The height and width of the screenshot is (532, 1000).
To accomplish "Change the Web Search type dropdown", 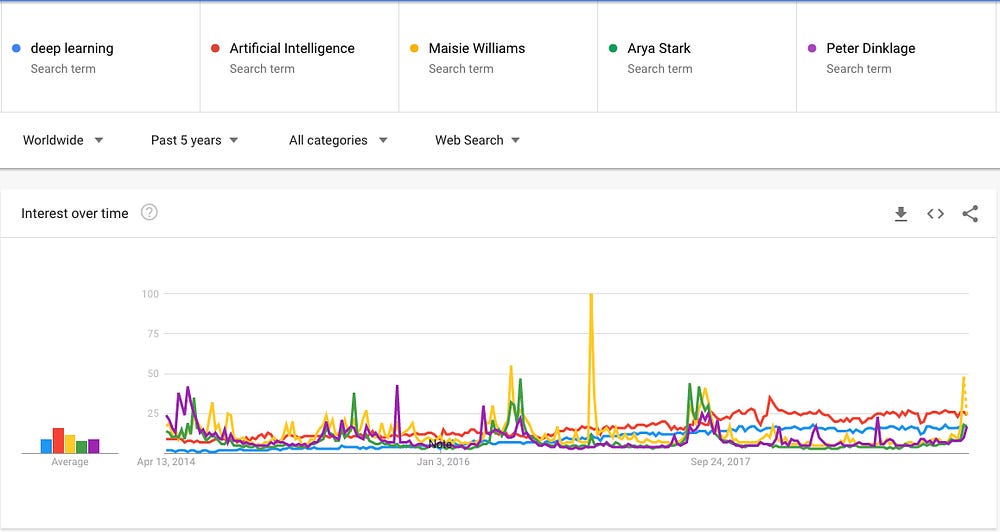I will click(x=477, y=140).
